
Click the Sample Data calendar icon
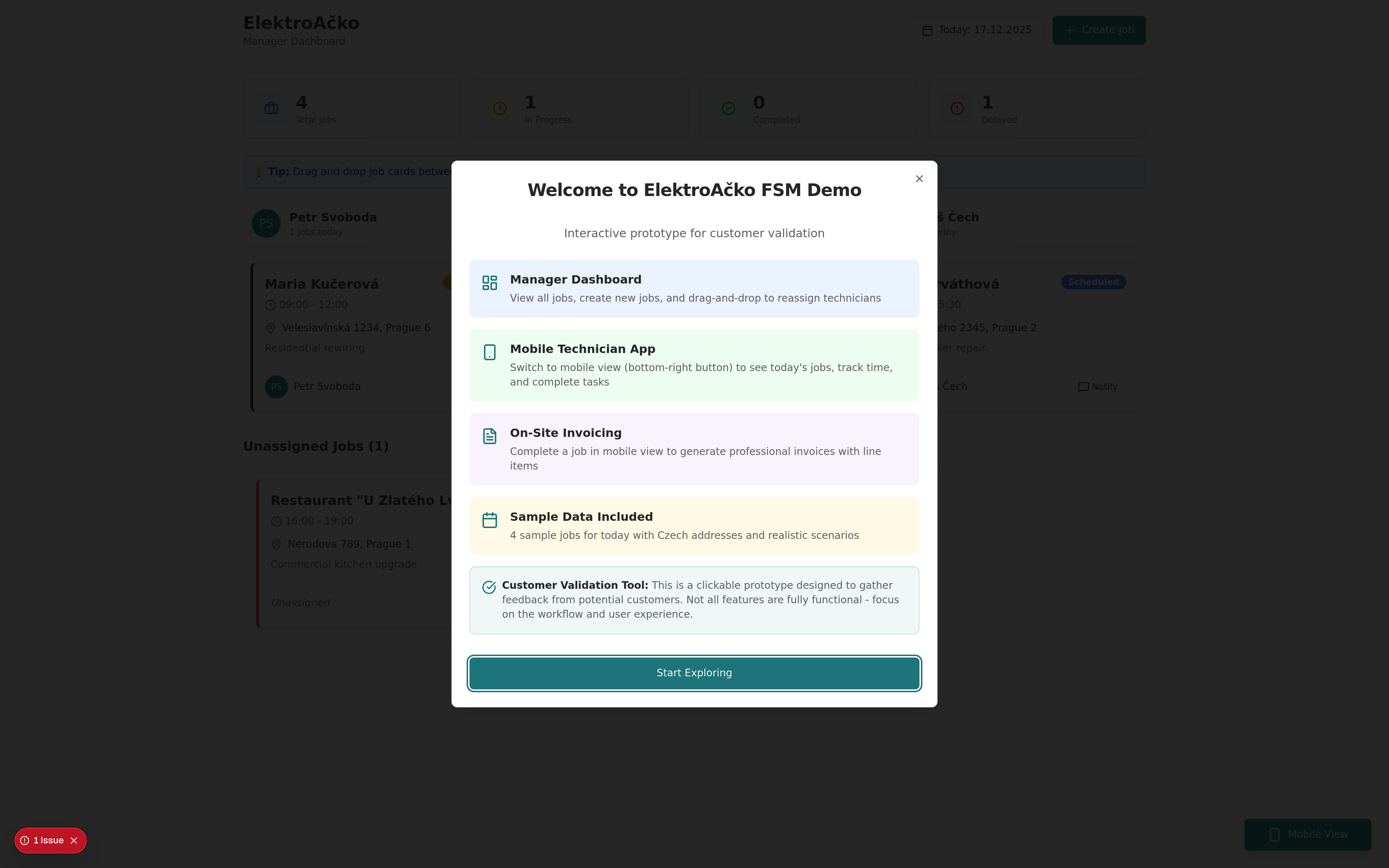489,520
